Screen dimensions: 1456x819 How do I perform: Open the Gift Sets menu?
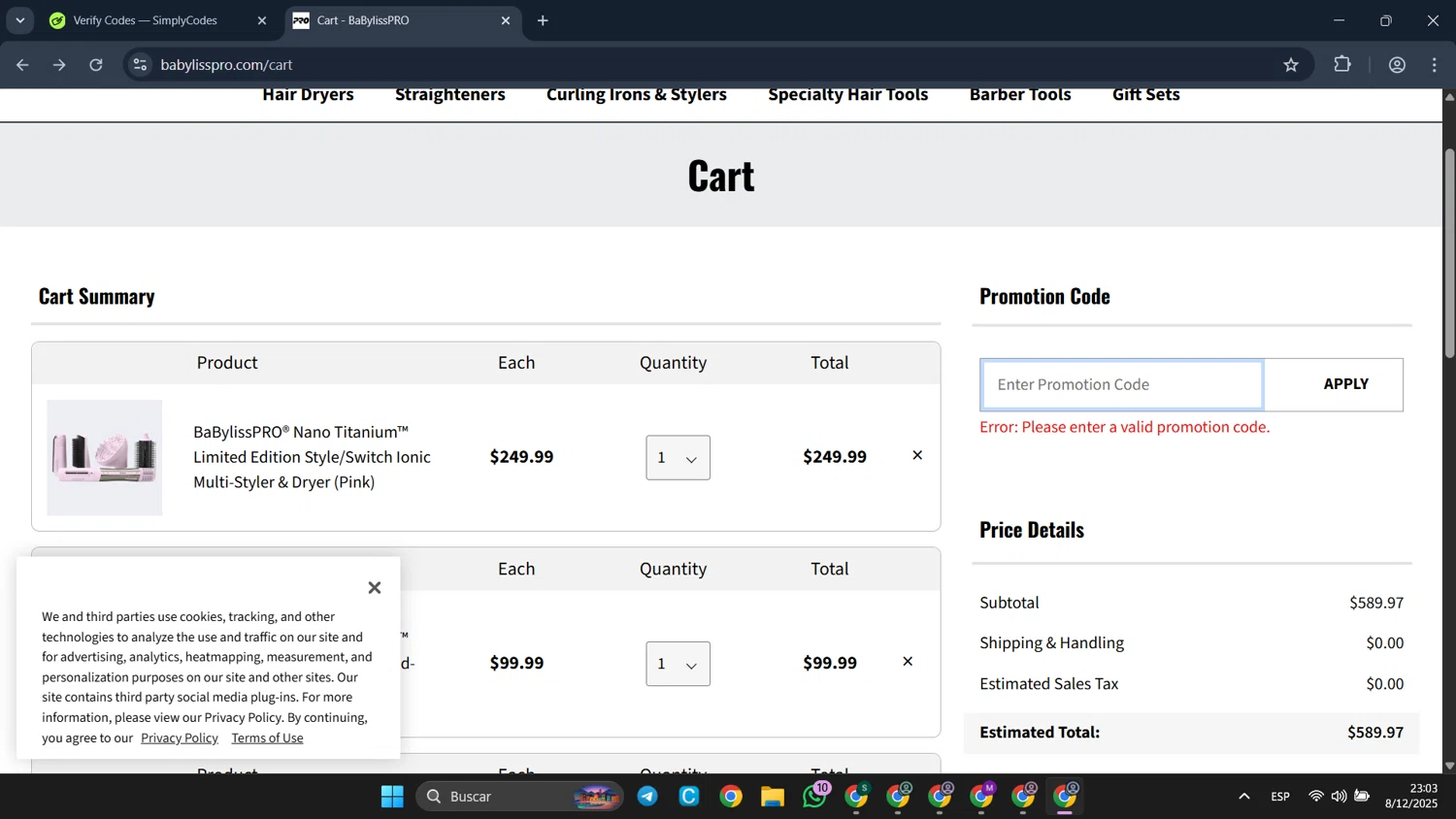[x=1146, y=95]
